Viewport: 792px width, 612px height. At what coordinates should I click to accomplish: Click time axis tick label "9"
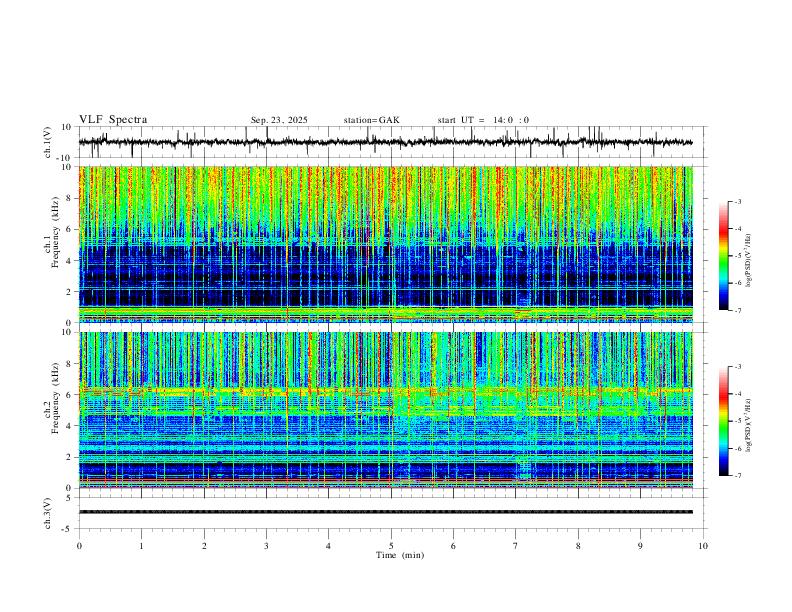pyautogui.click(x=640, y=546)
